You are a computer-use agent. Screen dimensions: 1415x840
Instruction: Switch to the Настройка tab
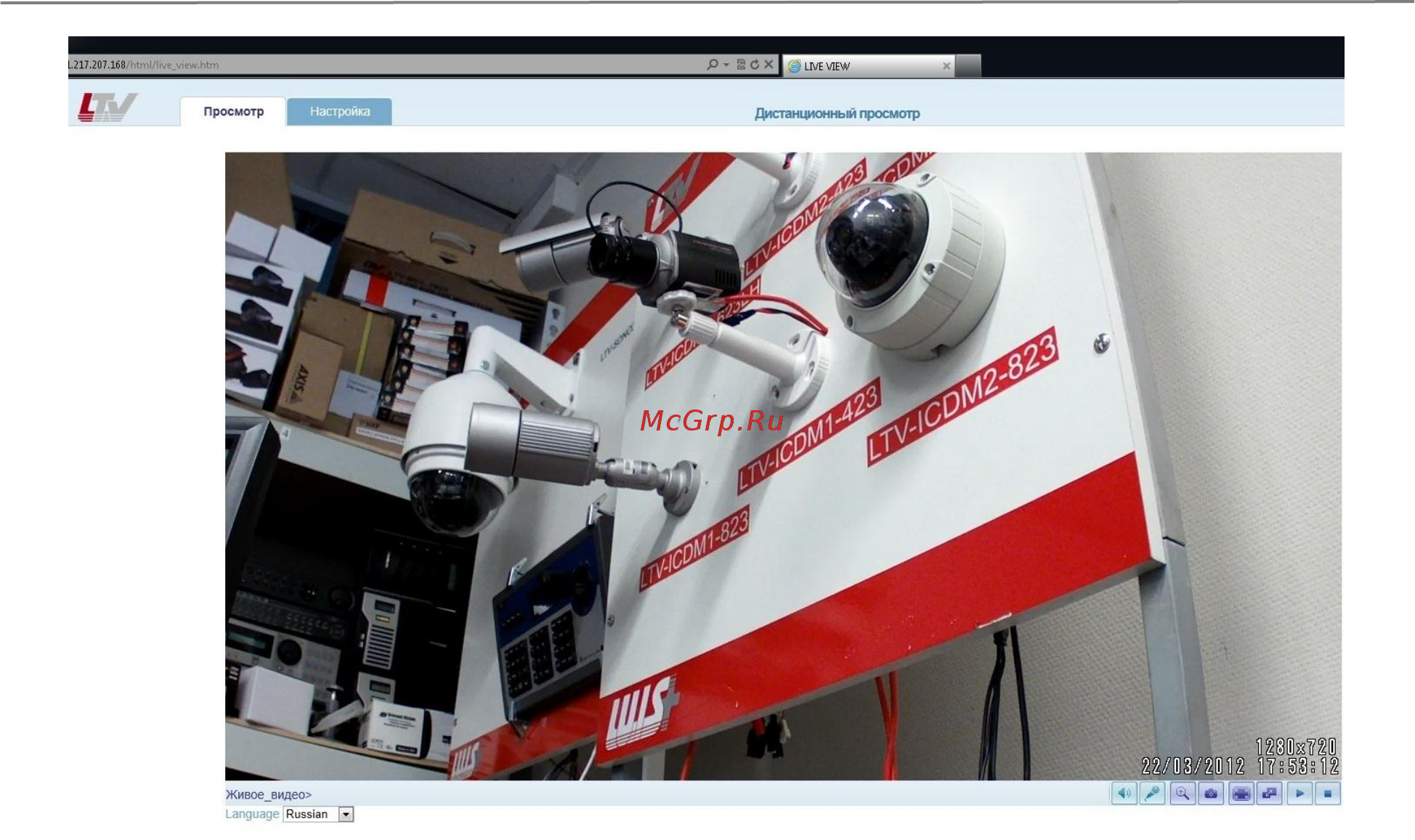coord(339,111)
